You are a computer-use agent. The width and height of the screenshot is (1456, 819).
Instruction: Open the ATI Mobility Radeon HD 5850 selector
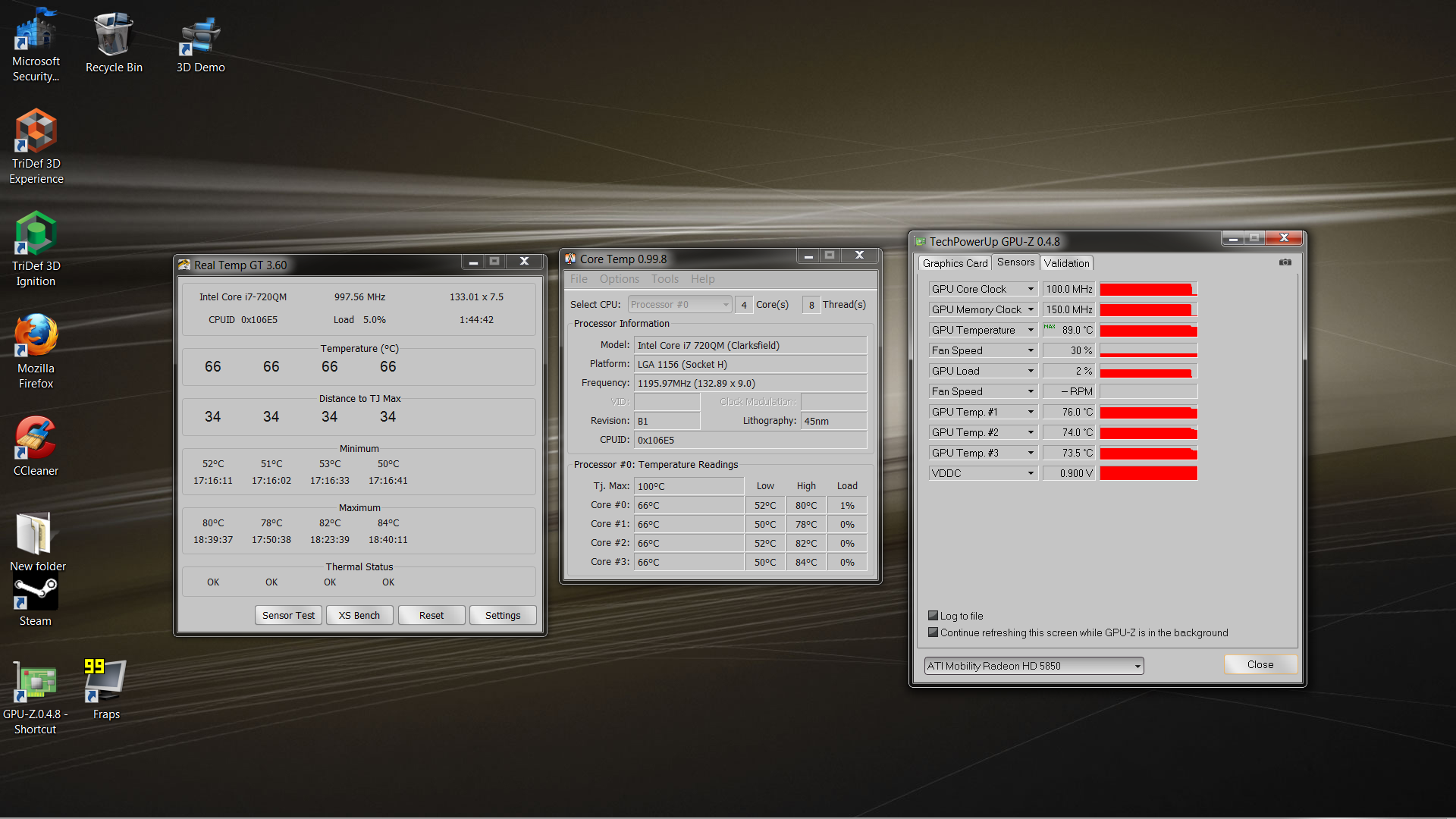point(1034,666)
